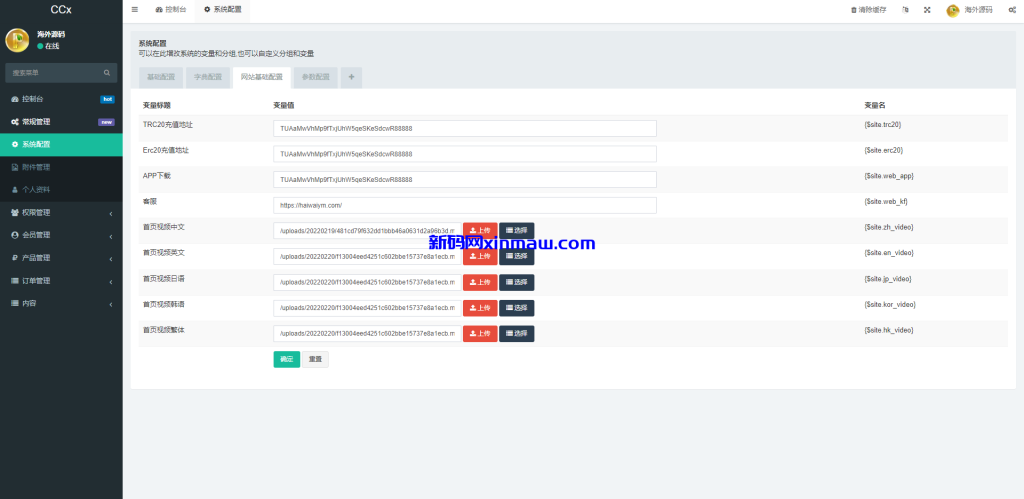Click the green 确定 submit button
This screenshot has width=1024, height=499.
pyautogui.click(x=286, y=359)
